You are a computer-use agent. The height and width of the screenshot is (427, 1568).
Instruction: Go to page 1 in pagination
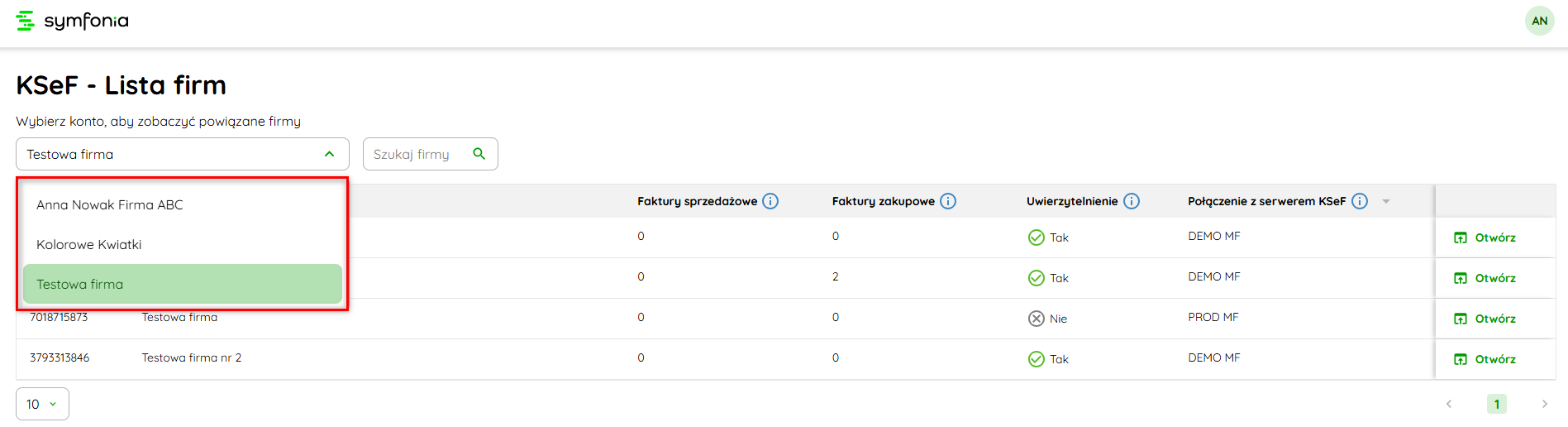1496,404
